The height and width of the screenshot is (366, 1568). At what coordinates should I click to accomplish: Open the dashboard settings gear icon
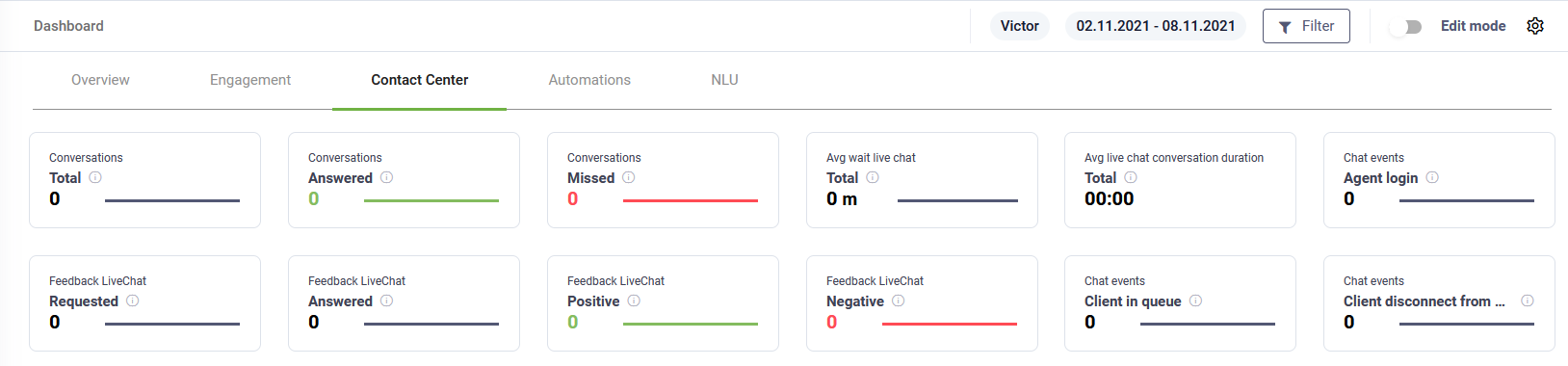tap(1535, 26)
